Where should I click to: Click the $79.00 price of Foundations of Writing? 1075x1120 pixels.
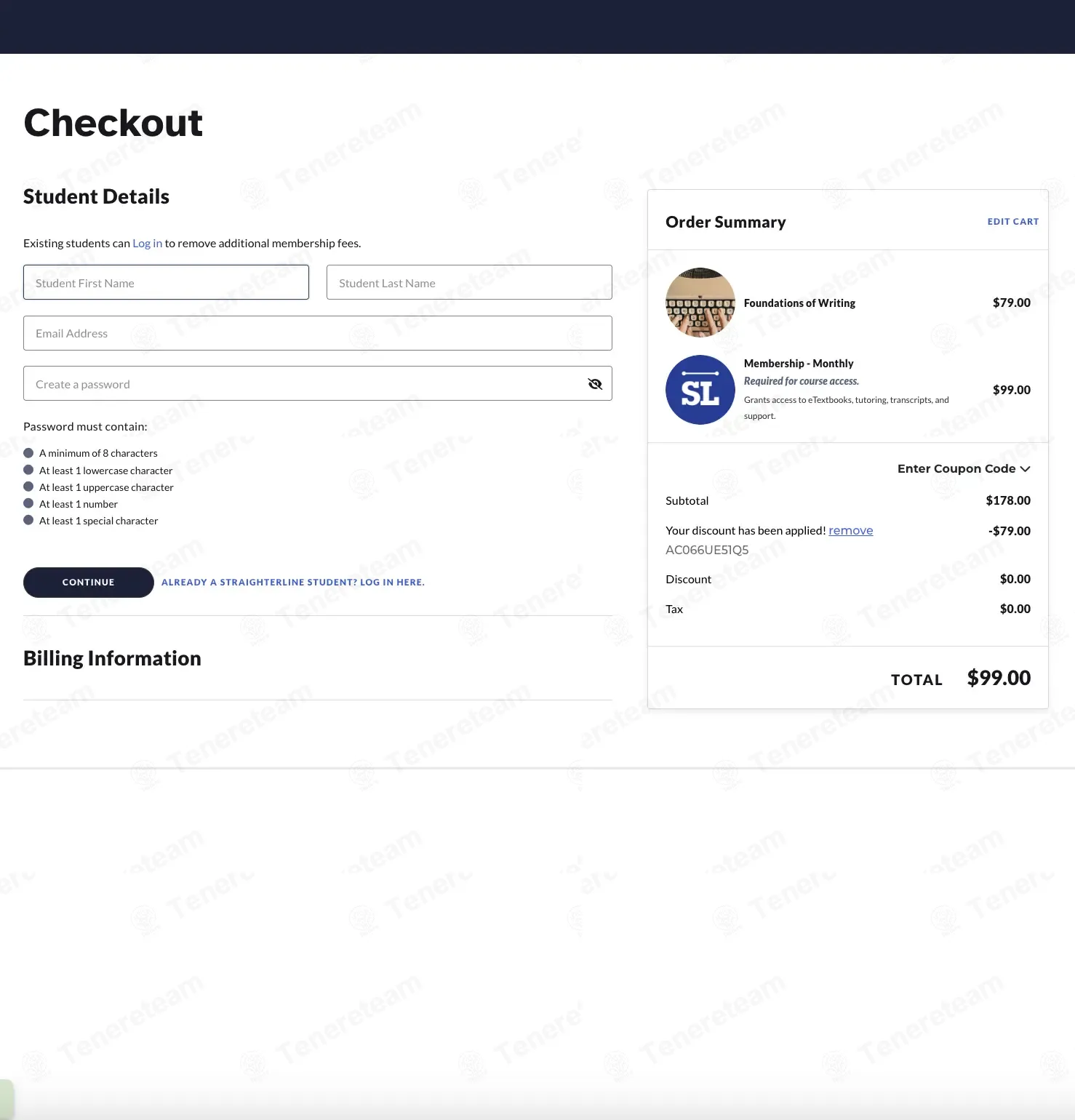1012,303
